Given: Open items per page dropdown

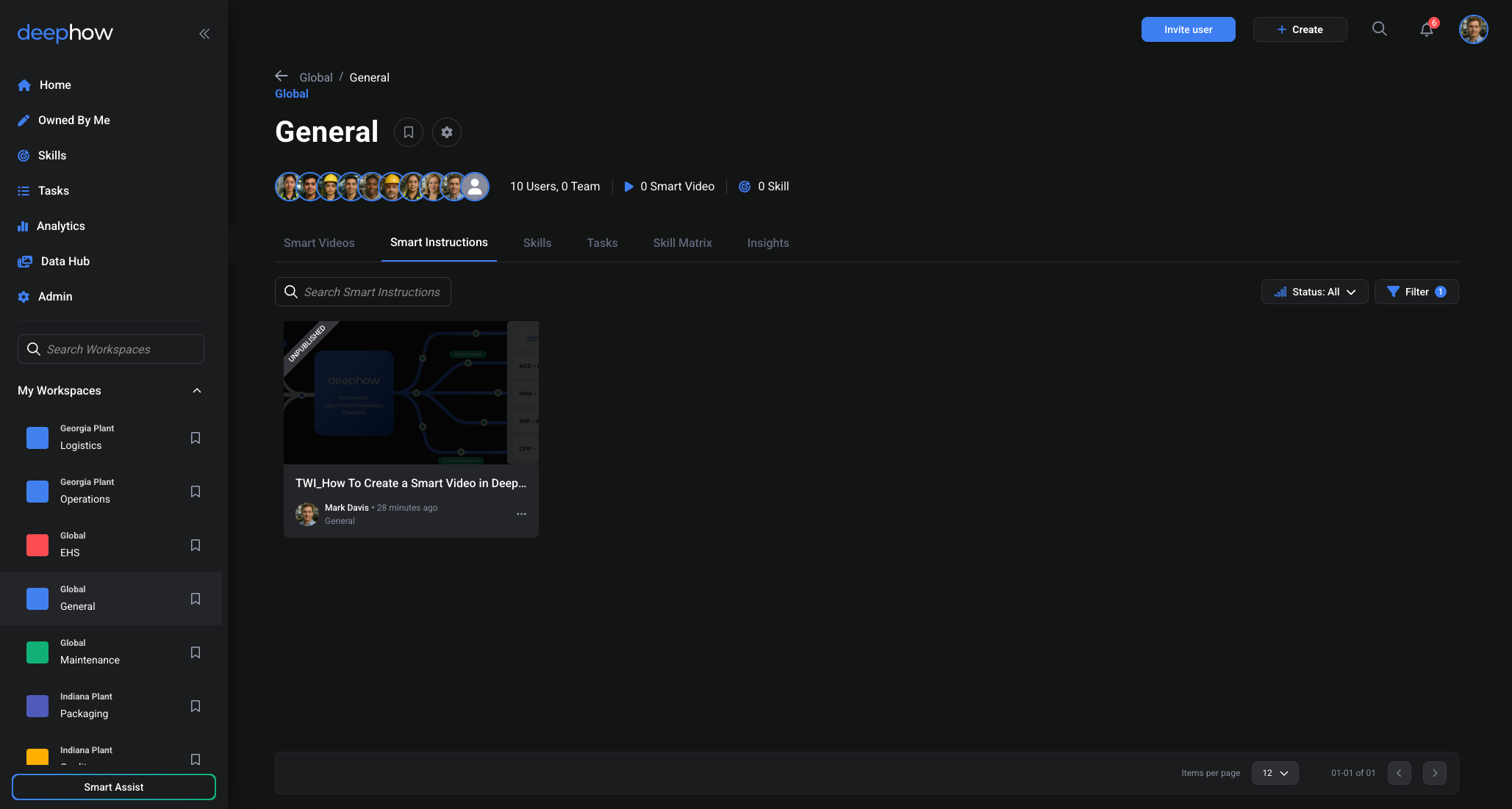Looking at the screenshot, I should tap(1275, 773).
